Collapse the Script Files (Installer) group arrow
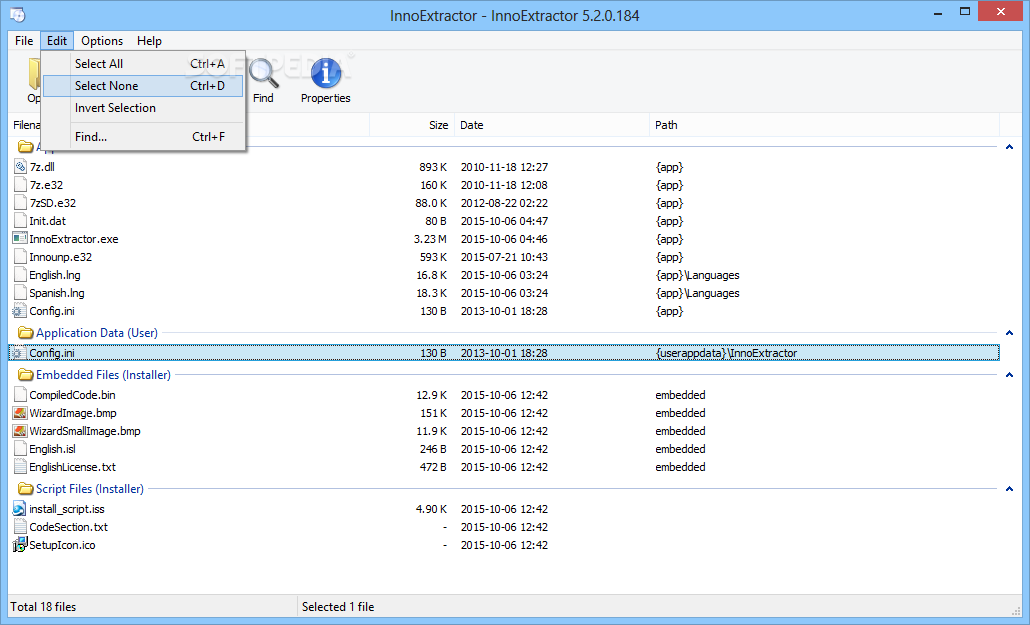Image resolution: width=1030 pixels, height=625 pixels. pyautogui.click(x=1010, y=488)
